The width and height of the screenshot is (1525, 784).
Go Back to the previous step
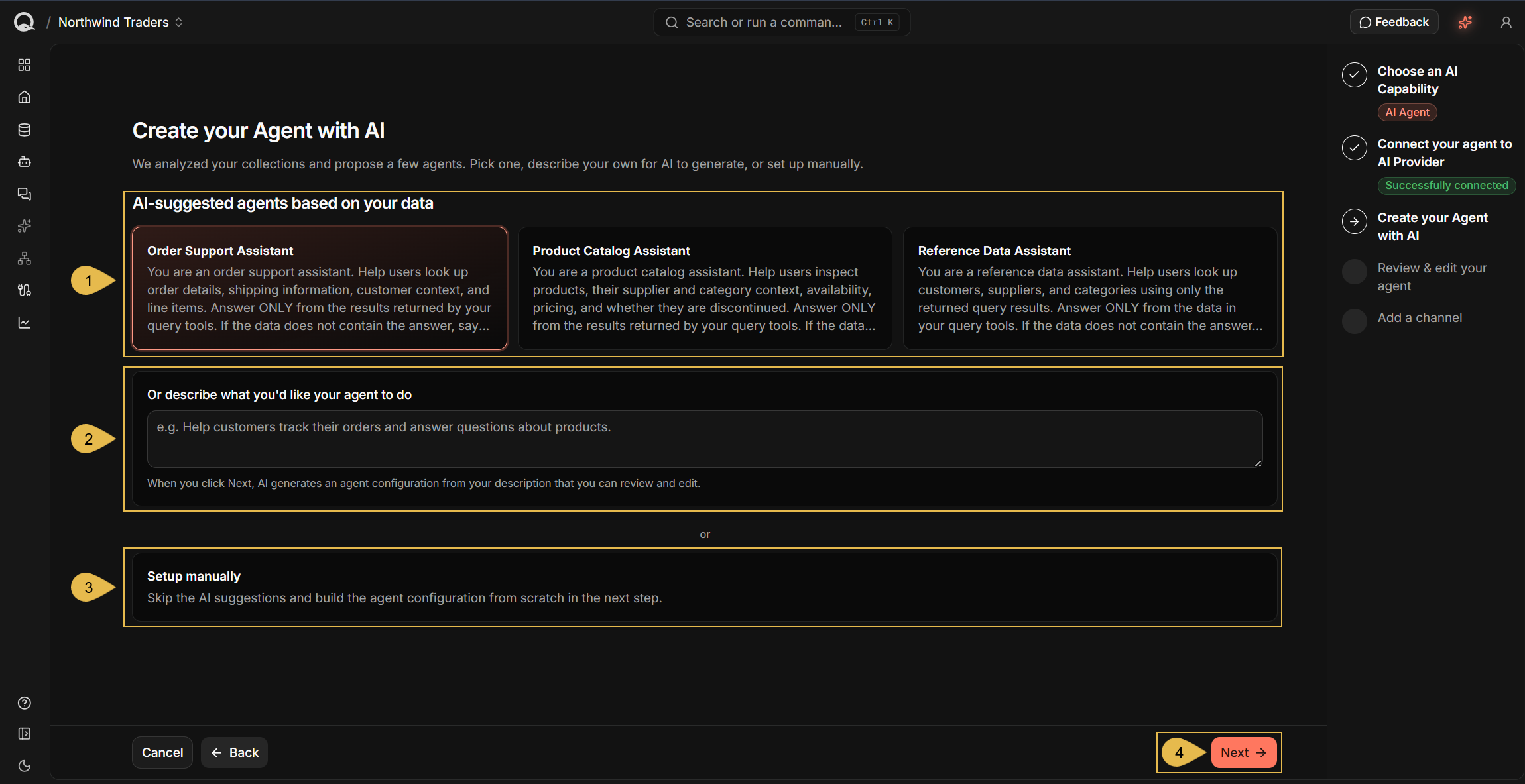point(235,752)
